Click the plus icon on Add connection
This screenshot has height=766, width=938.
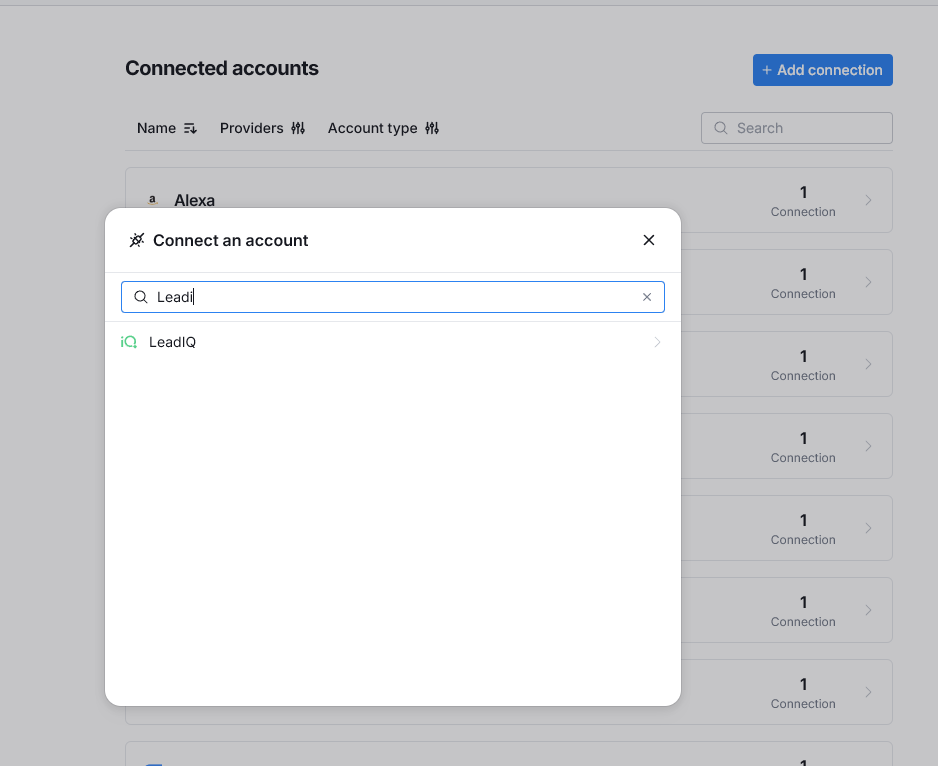(x=766, y=70)
